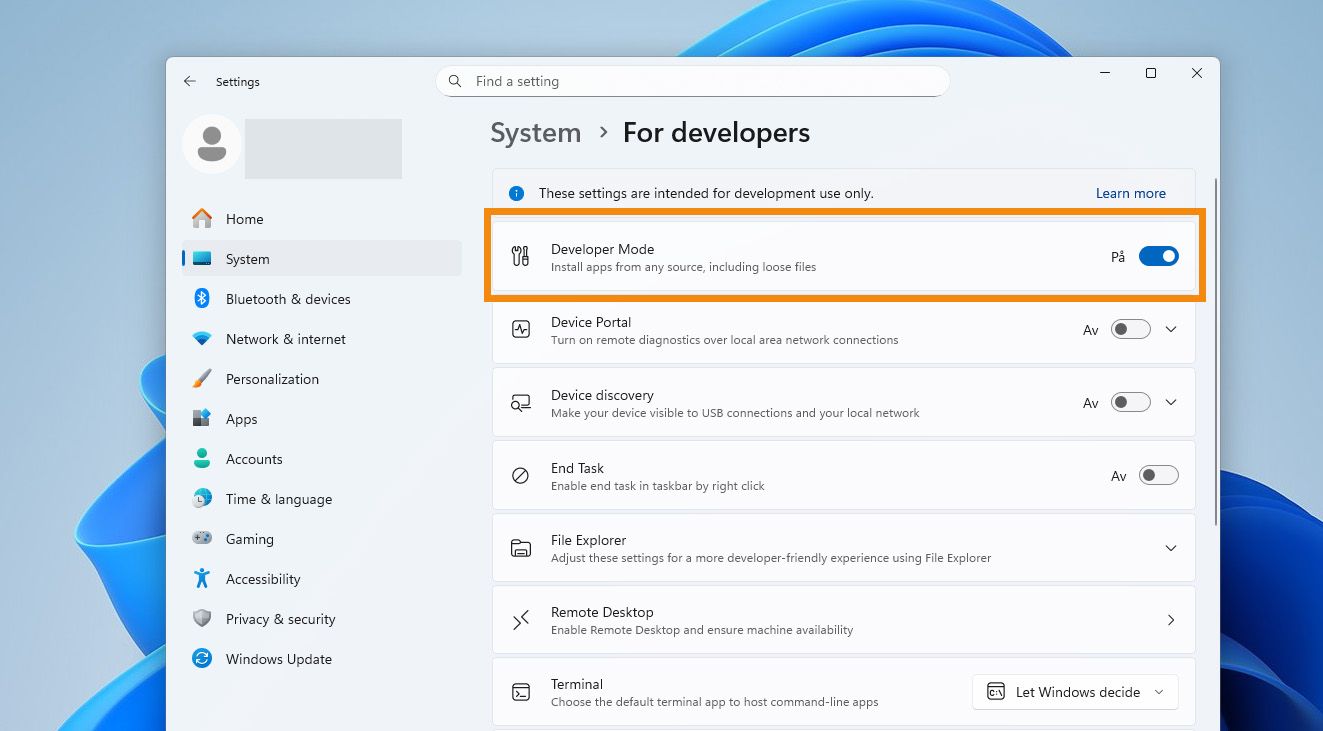The image size is (1323, 731).
Task: Navigate to System in the breadcrumb
Action: tap(535, 133)
